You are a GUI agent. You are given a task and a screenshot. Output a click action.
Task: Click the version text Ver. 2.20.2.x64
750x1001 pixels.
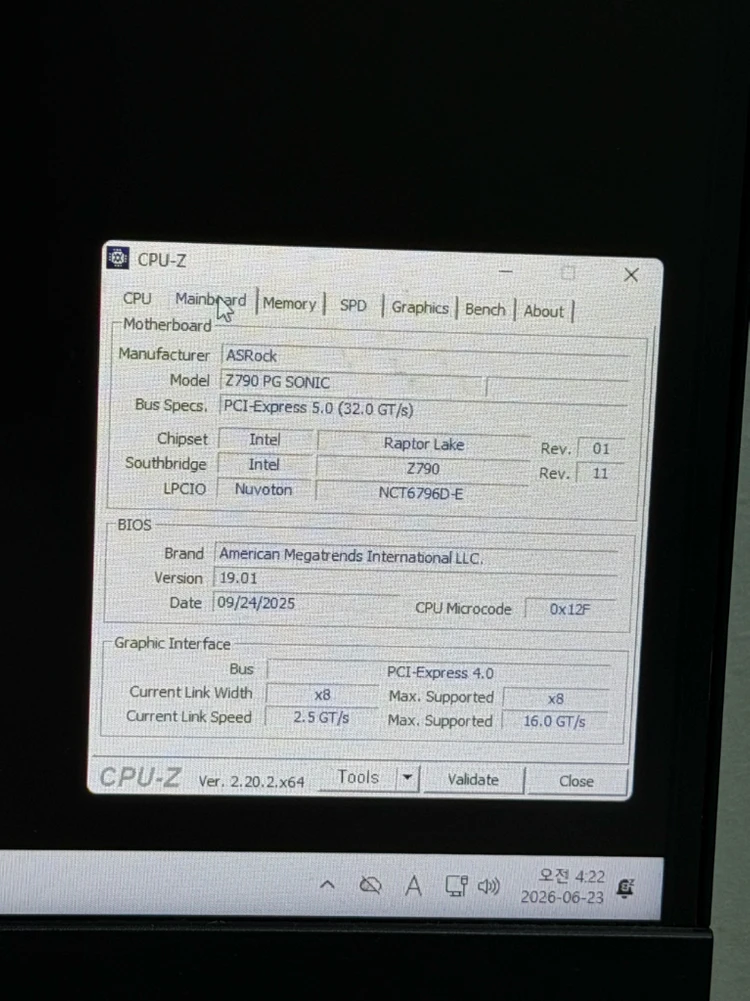[251, 782]
